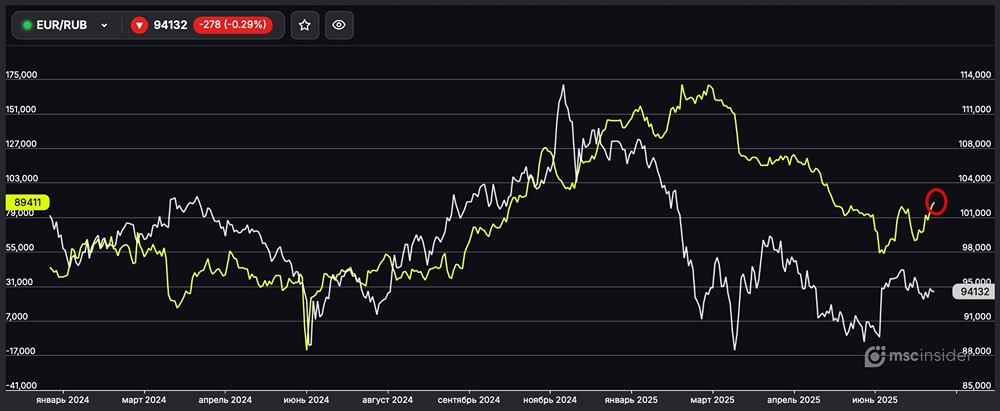
Task: Click the ноябрь 2024 date label
Action: [550, 400]
